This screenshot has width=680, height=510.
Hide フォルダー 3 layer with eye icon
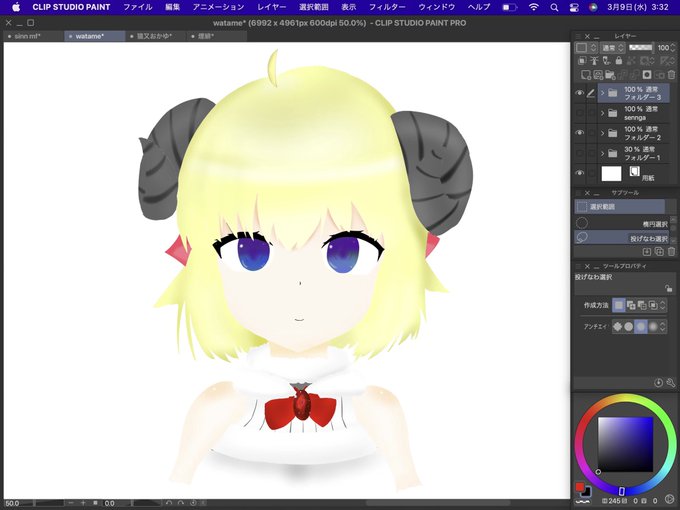pos(579,93)
